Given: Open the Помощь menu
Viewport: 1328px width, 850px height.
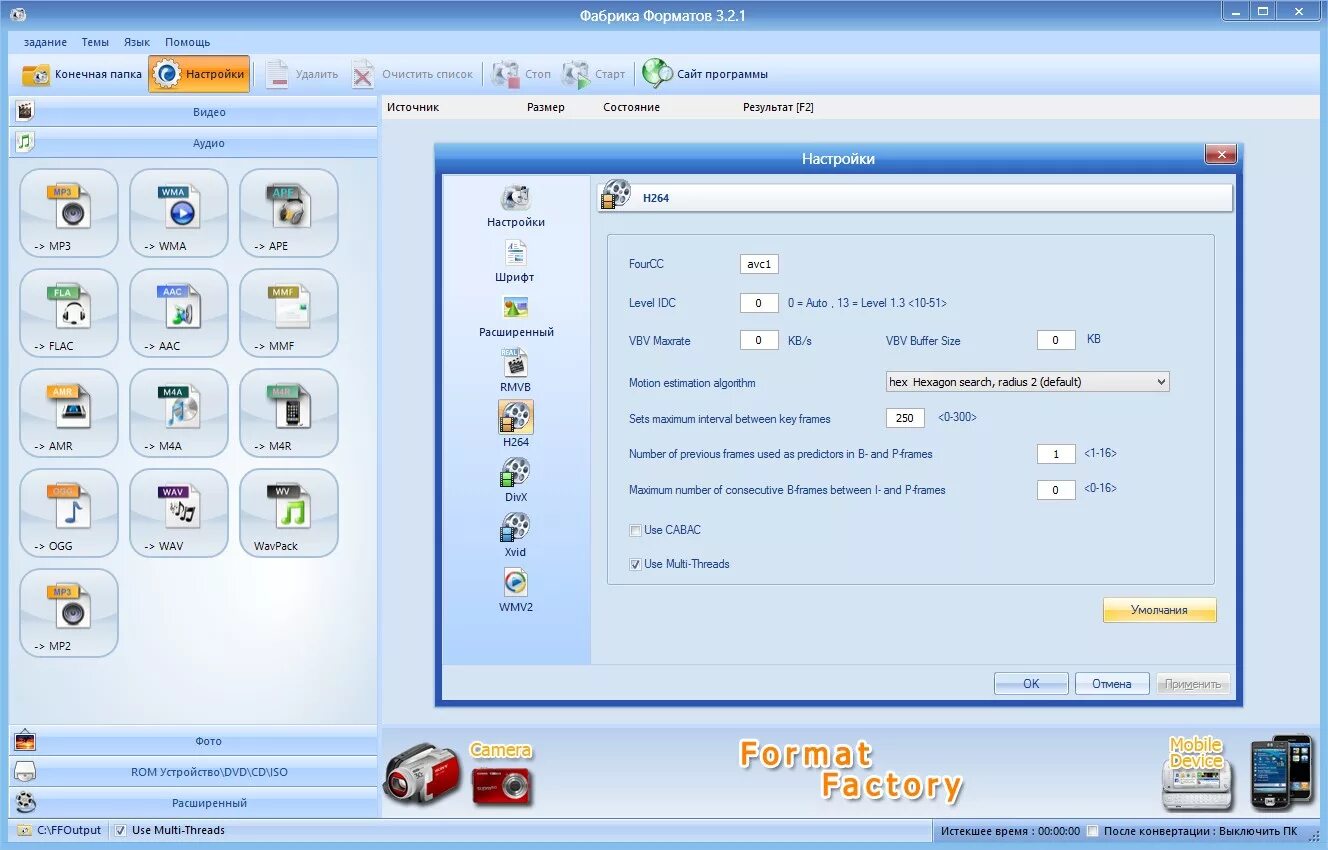Looking at the screenshot, I should pyautogui.click(x=188, y=42).
